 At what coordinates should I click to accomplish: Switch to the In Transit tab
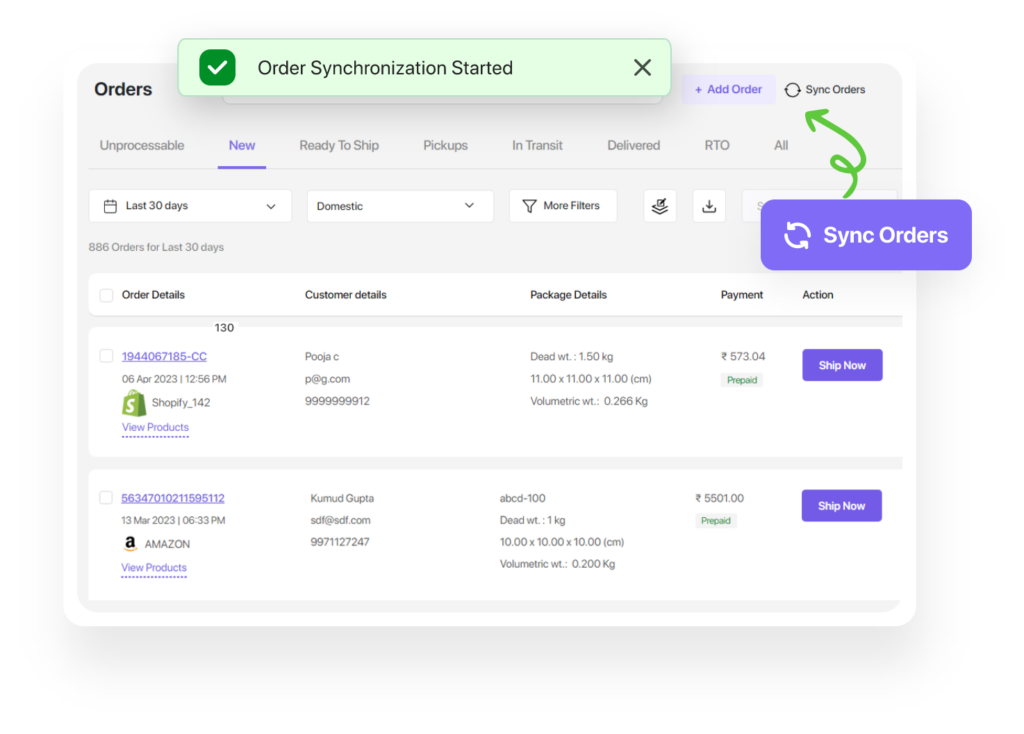(x=537, y=146)
